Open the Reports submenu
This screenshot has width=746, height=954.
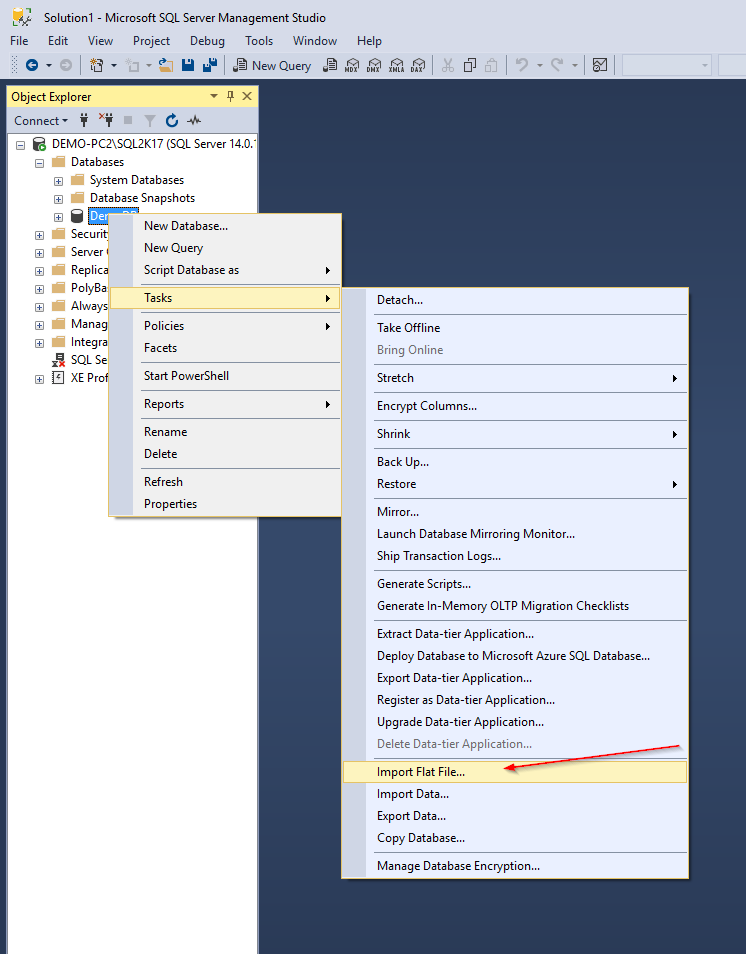(x=225, y=403)
